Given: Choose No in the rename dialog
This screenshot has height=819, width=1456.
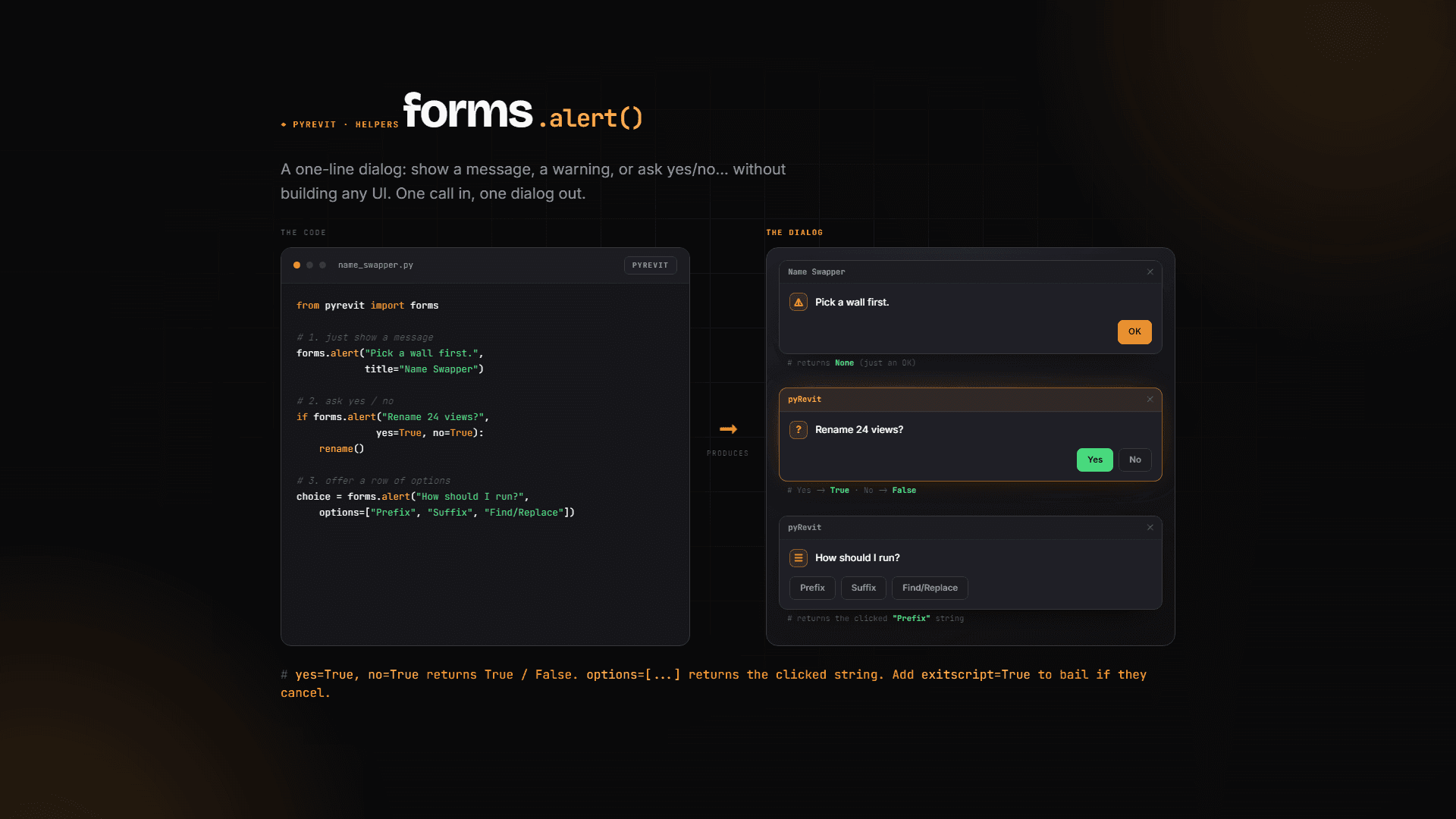Looking at the screenshot, I should 1134,460.
